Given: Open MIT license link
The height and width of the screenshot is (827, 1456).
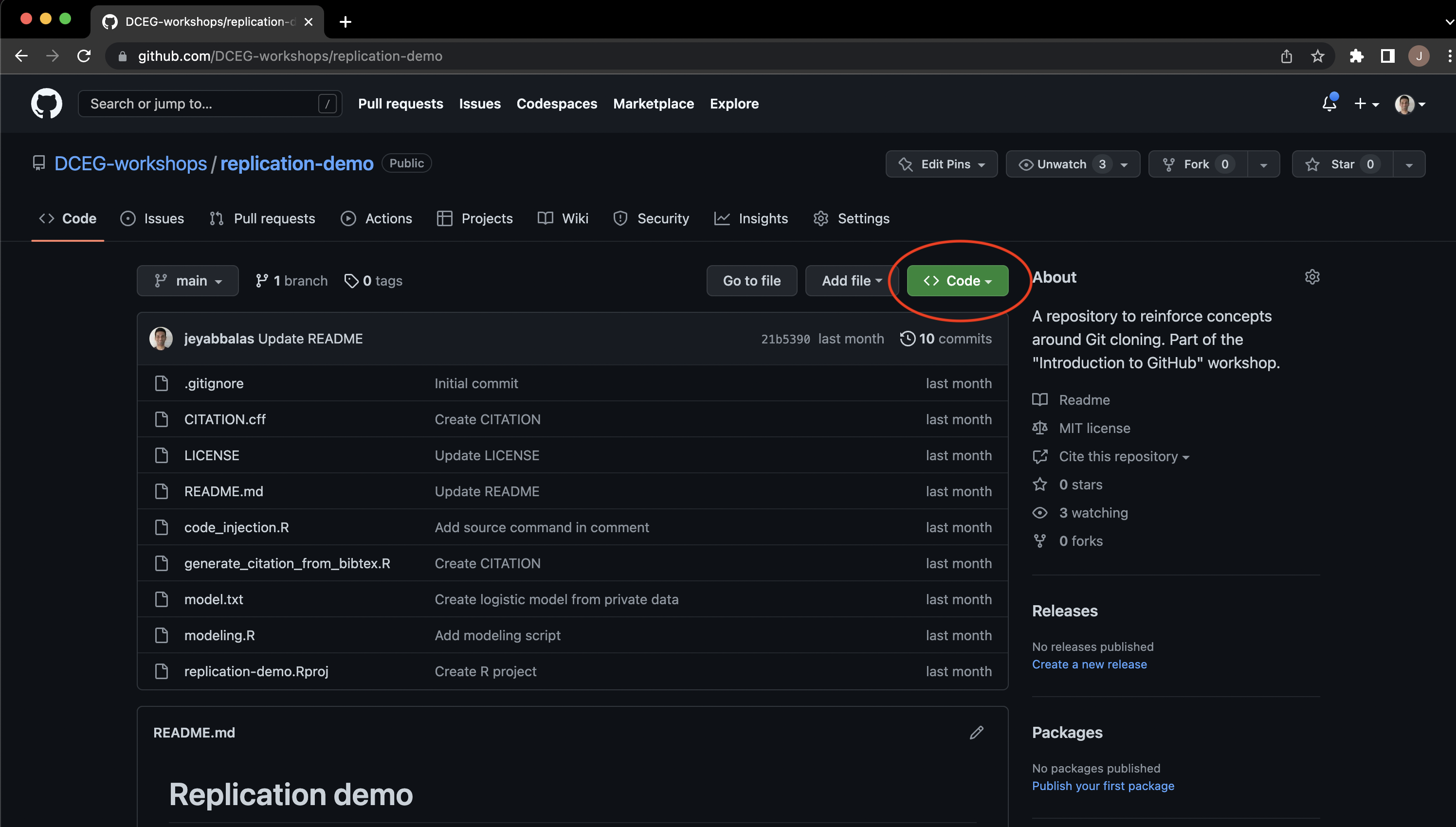Looking at the screenshot, I should tap(1082, 428).
